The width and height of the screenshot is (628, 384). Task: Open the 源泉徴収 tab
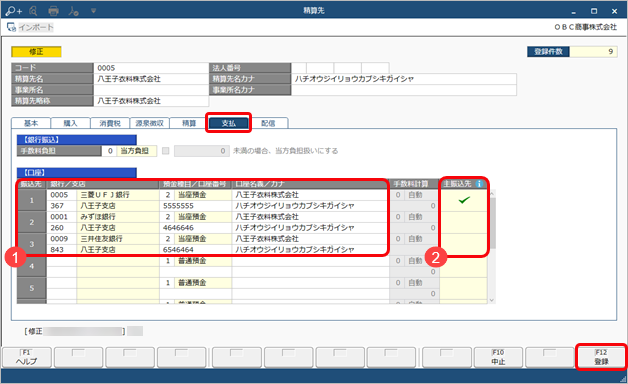149,123
